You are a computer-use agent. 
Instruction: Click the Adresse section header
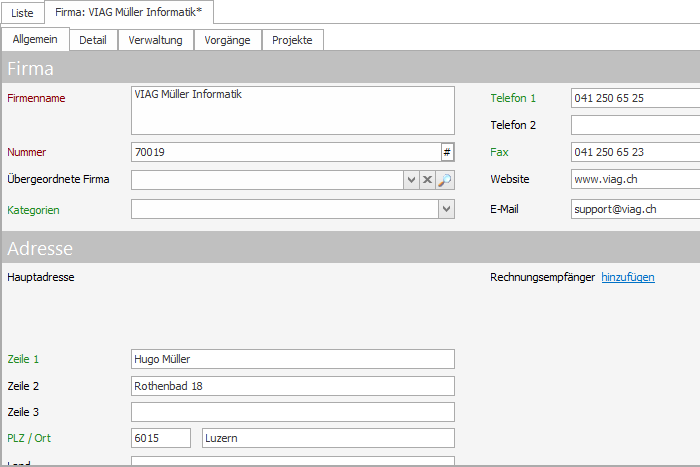tap(351, 248)
